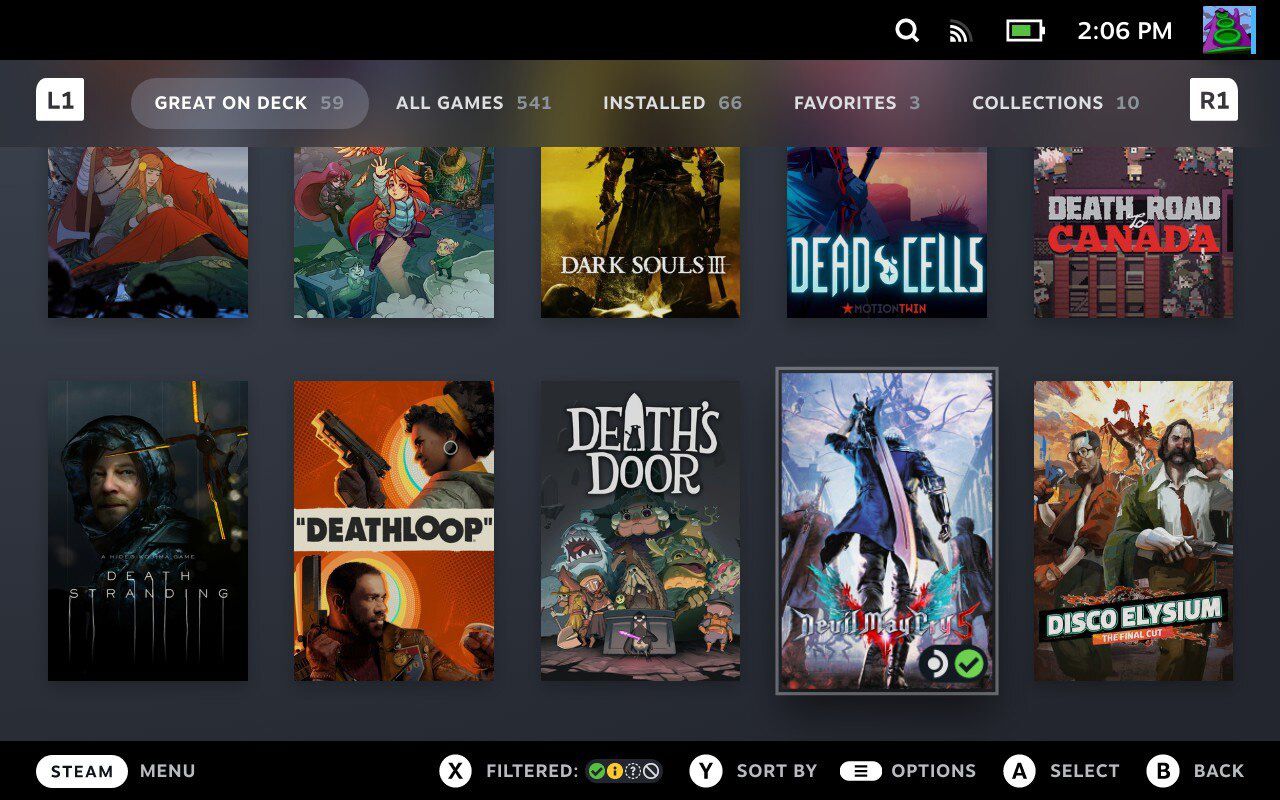
Task: Open the STEAM menu button
Action: [x=82, y=771]
